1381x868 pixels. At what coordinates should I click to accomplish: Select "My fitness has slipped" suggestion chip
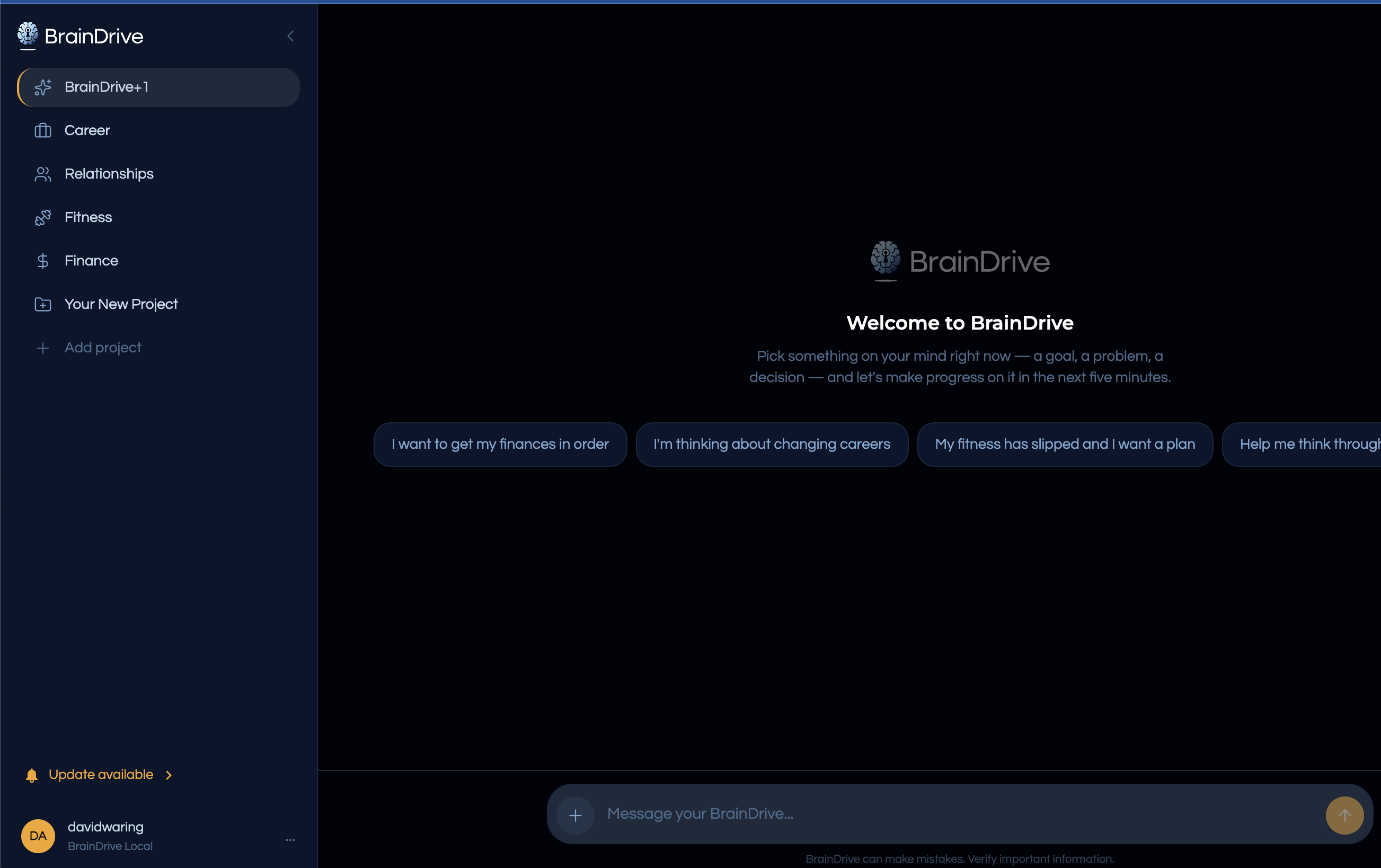tap(1065, 444)
